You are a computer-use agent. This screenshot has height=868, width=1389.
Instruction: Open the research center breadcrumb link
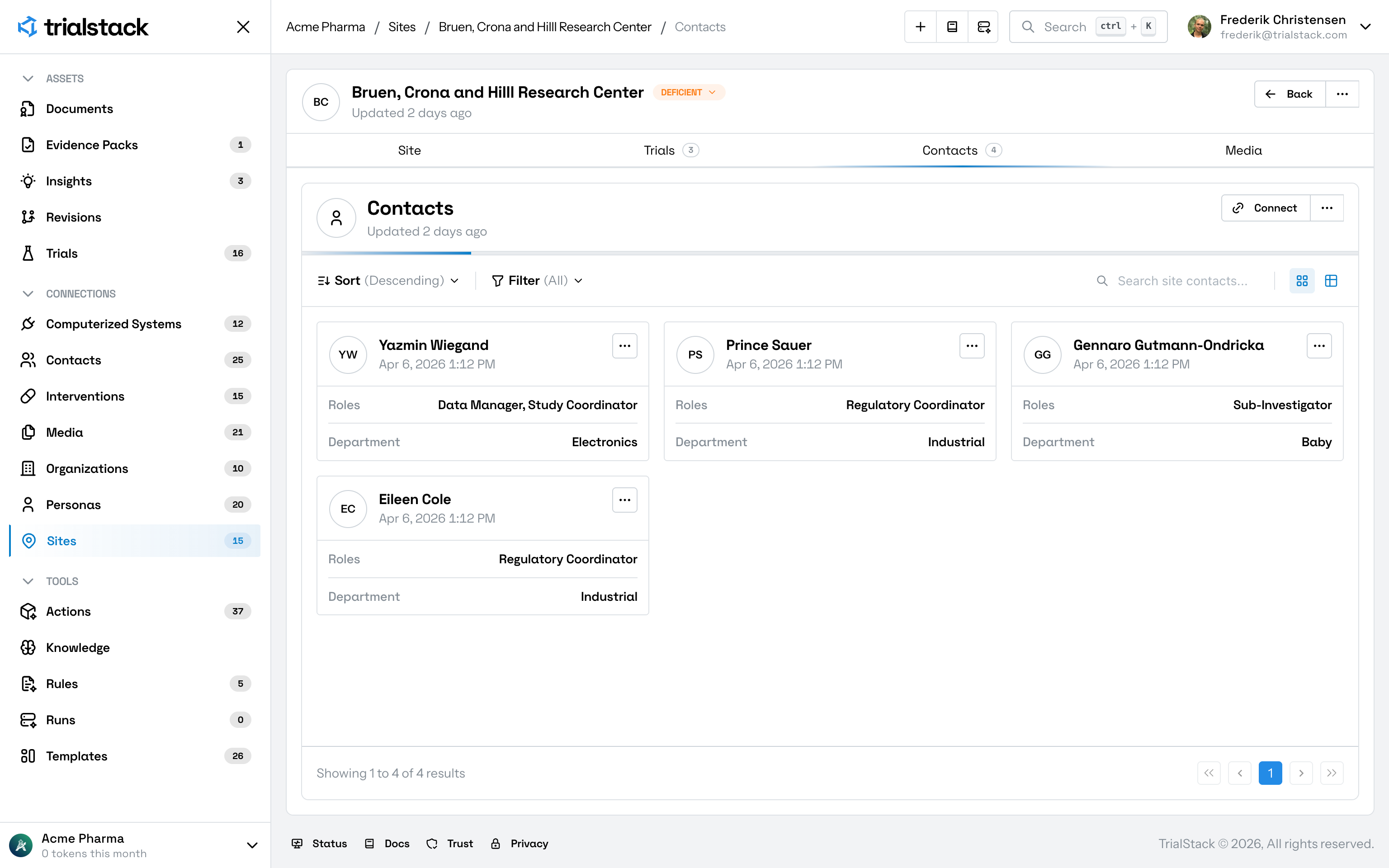point(545,27)
